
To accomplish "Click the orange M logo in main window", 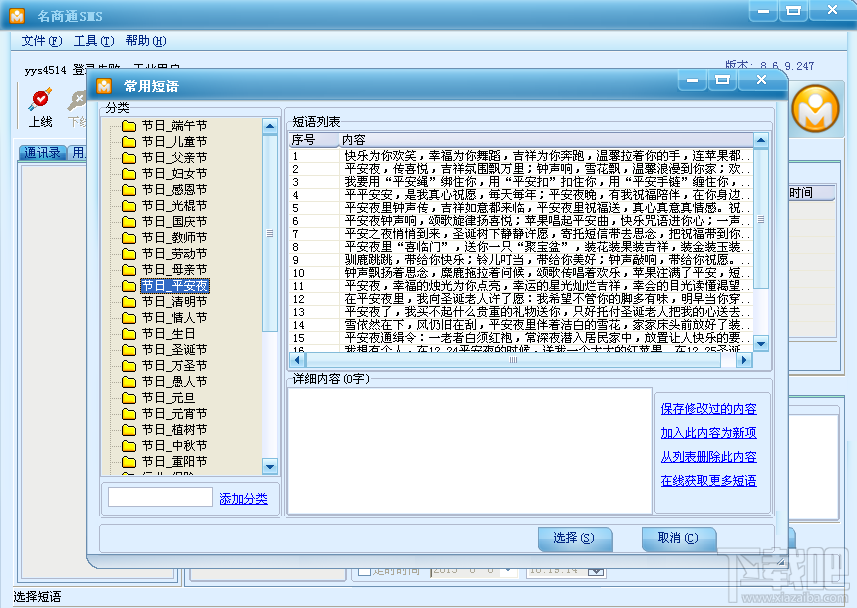I will click(815, 109).
